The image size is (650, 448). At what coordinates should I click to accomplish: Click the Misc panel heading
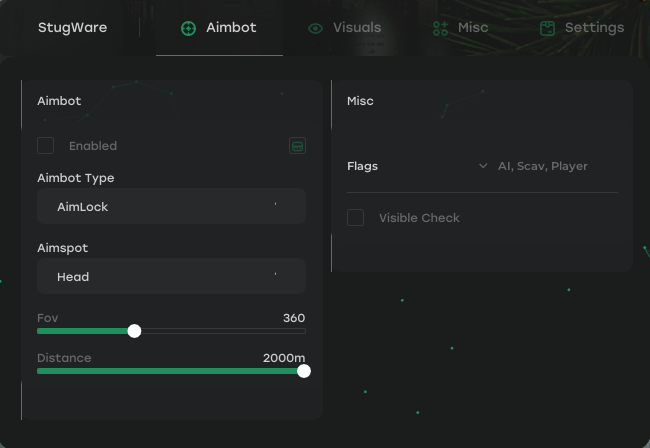coord(360,101)
